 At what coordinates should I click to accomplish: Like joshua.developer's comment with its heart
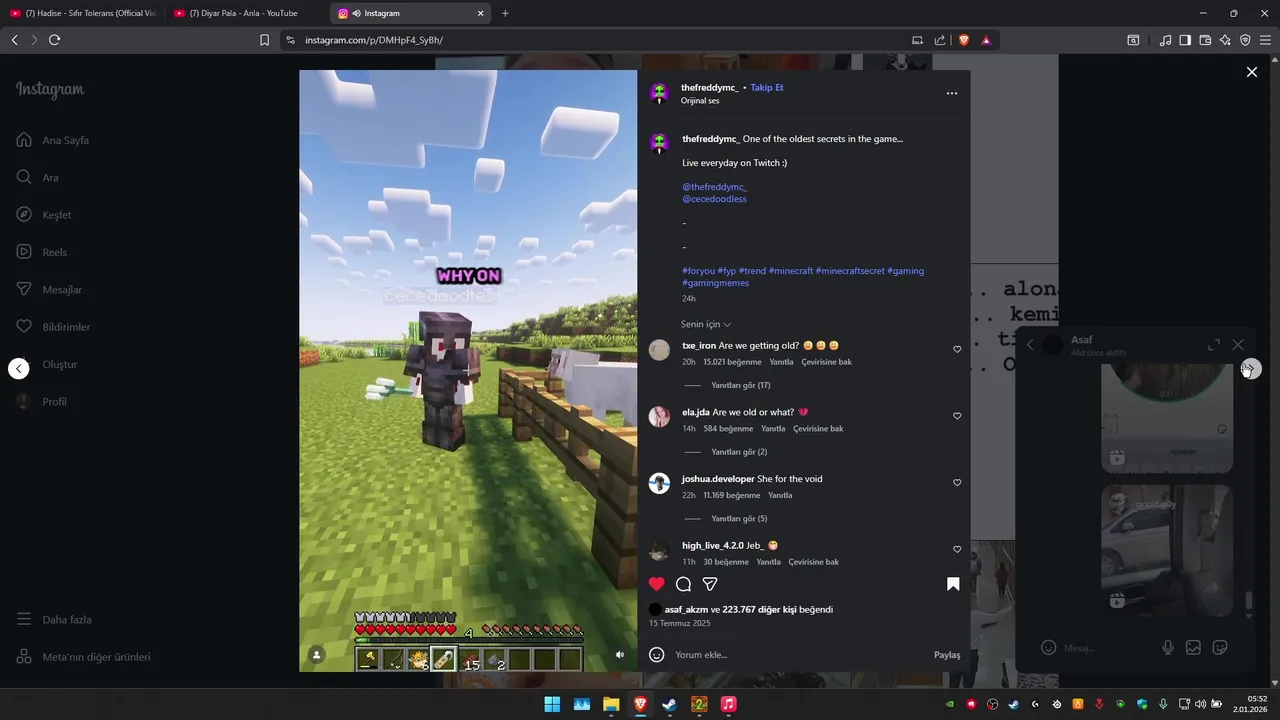click(x=957, y=482)
